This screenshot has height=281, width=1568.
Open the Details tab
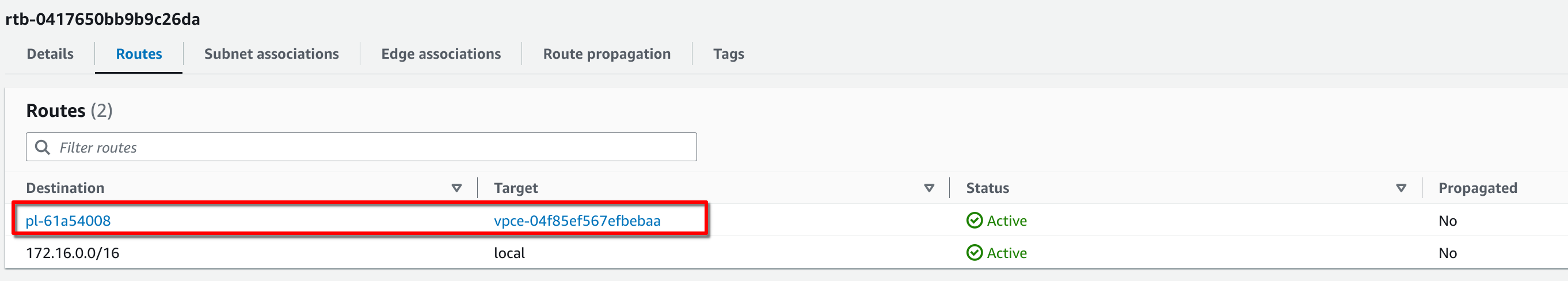(x=50, y=54)
